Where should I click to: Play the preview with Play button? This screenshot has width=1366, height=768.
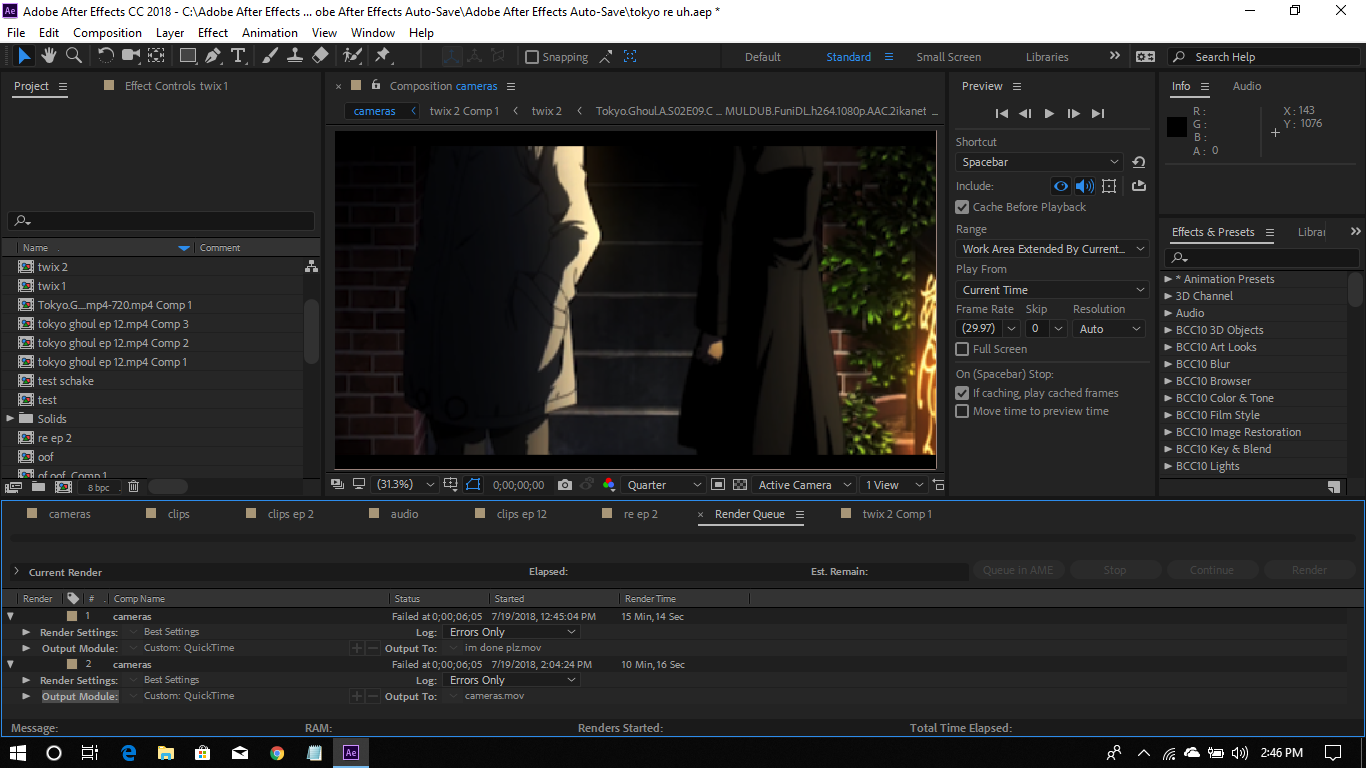(x=1049, y=114)
